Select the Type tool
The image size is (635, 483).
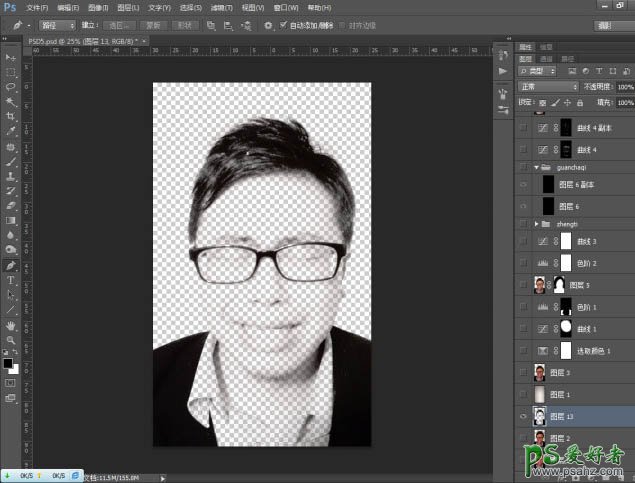(11, 280)
